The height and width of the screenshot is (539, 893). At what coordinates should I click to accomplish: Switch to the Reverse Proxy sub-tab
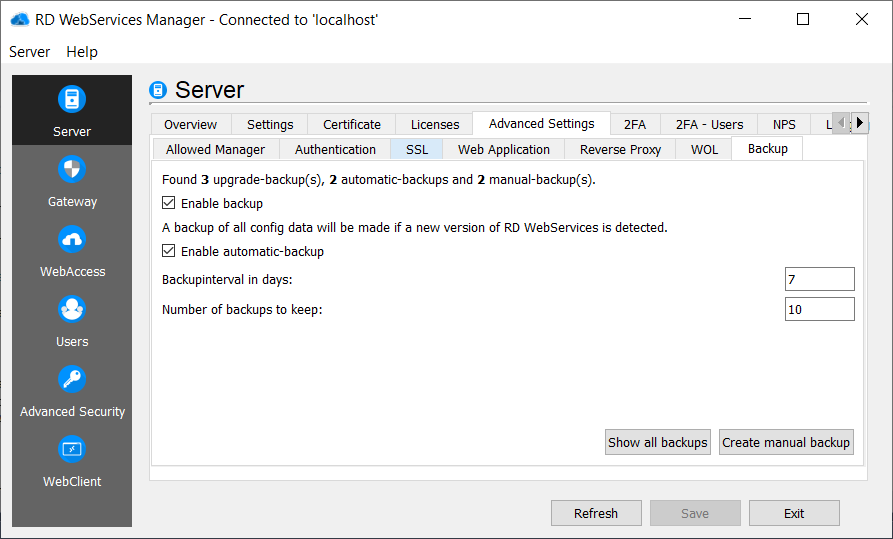[620, 149]
